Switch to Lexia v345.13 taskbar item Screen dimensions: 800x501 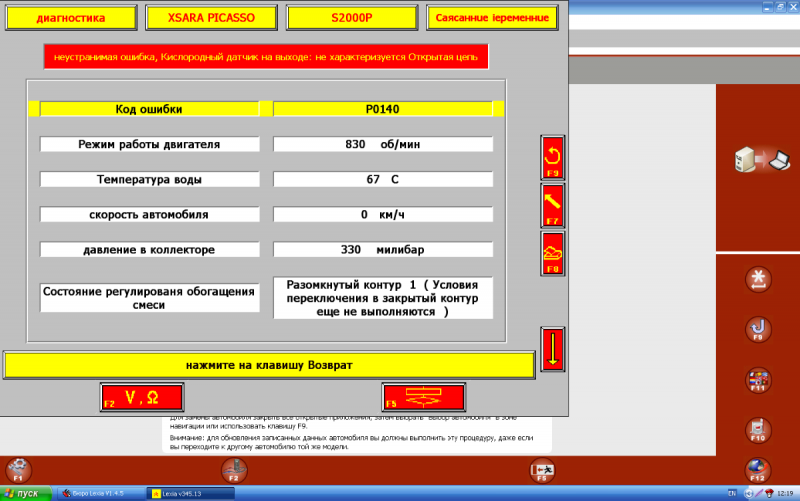pyautogui.click(x=191, y=493)
